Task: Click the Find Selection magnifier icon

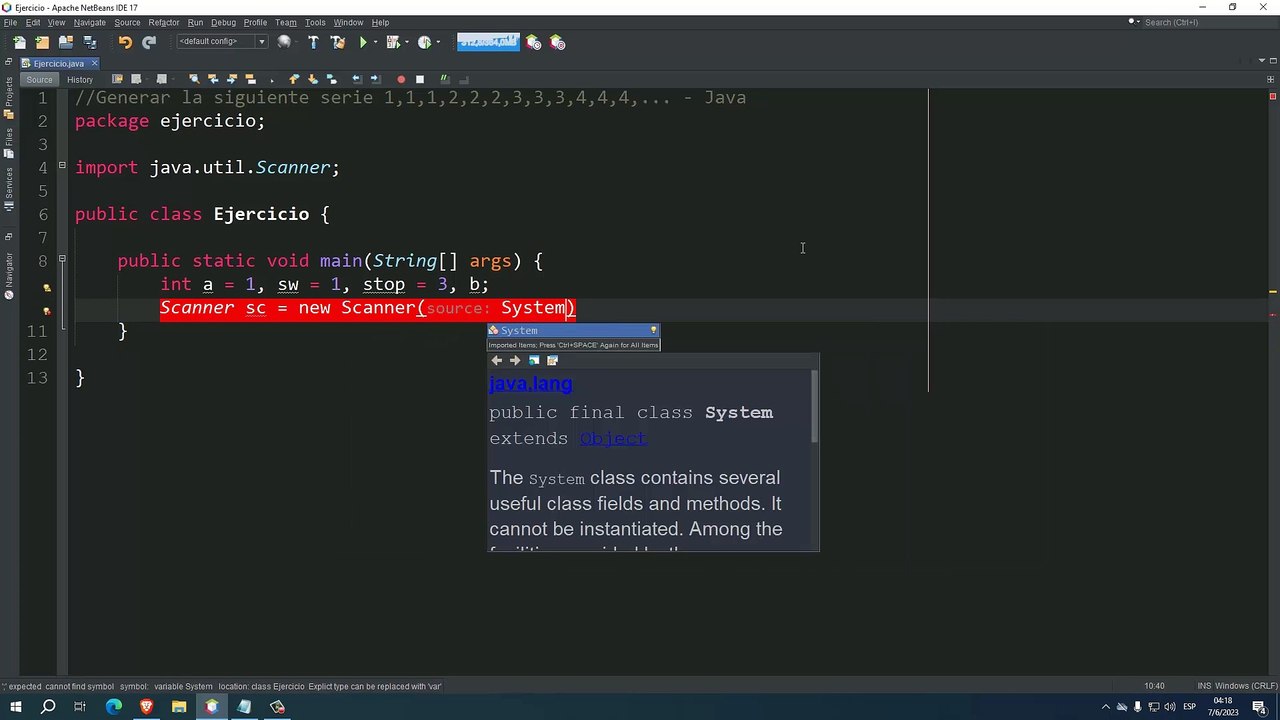Action: click(194, 79)
